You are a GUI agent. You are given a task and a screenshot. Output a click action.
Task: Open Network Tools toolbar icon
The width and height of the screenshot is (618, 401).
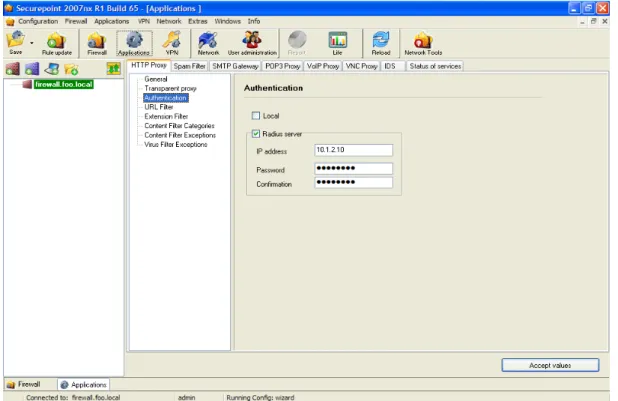[x=423, y=43]
